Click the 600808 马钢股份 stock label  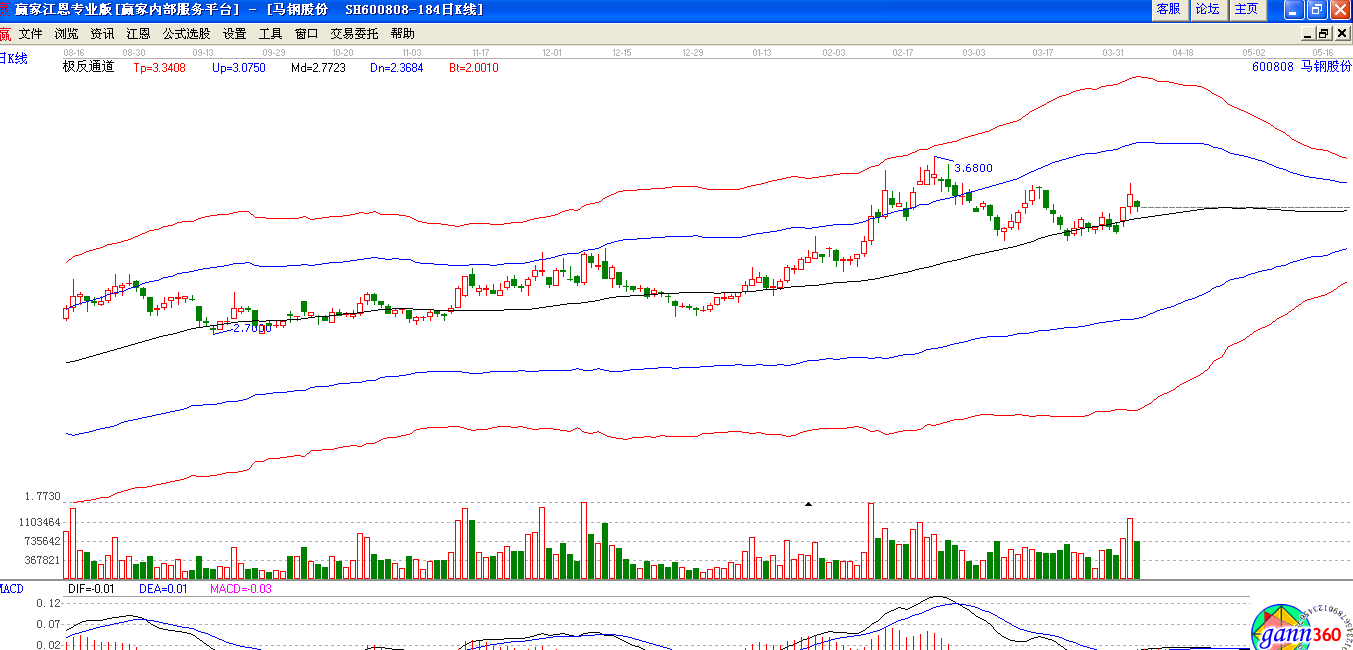click(x=1302, y=67)
